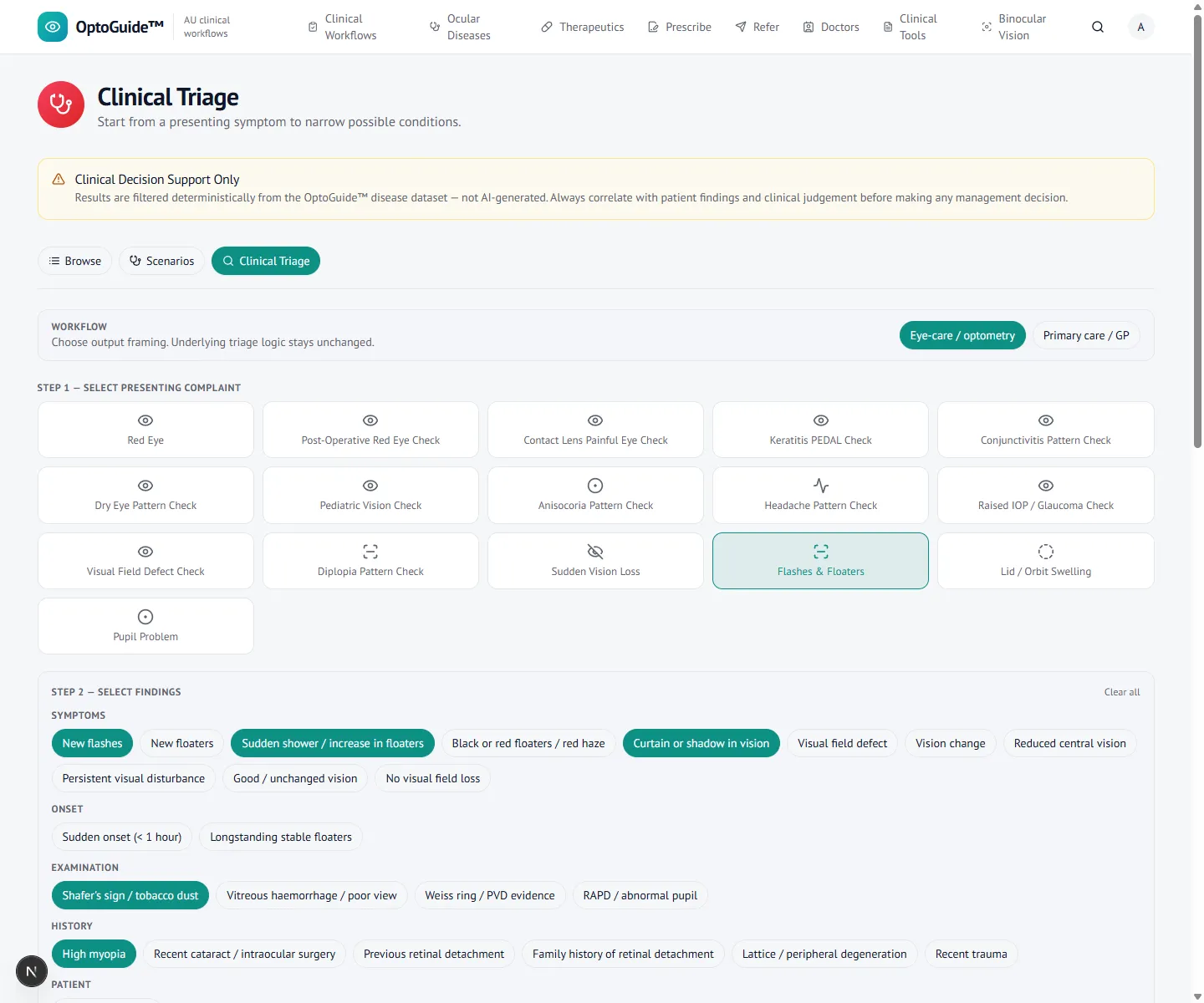Screen dimensions: 1204x1003
Task: Select the Diplopia Pattern Check card
Action: 370,561
